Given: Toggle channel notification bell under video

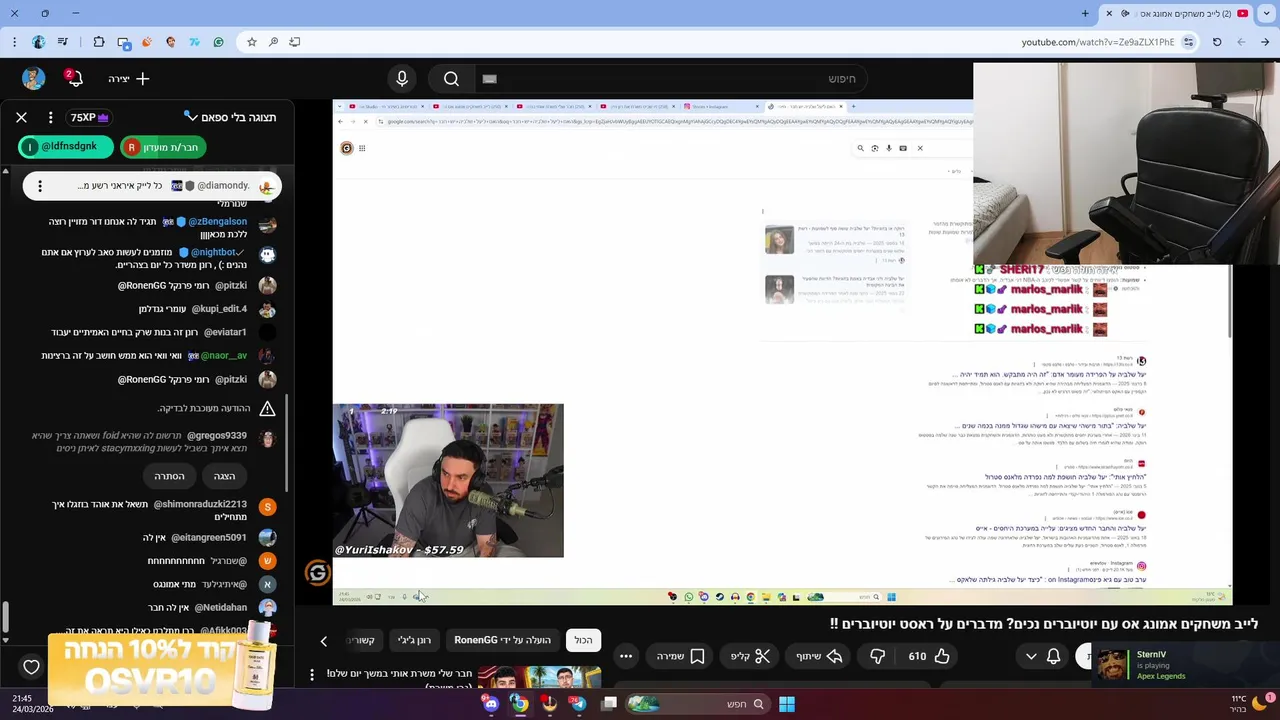Looking at the screenshot, I should (1053, 656).
